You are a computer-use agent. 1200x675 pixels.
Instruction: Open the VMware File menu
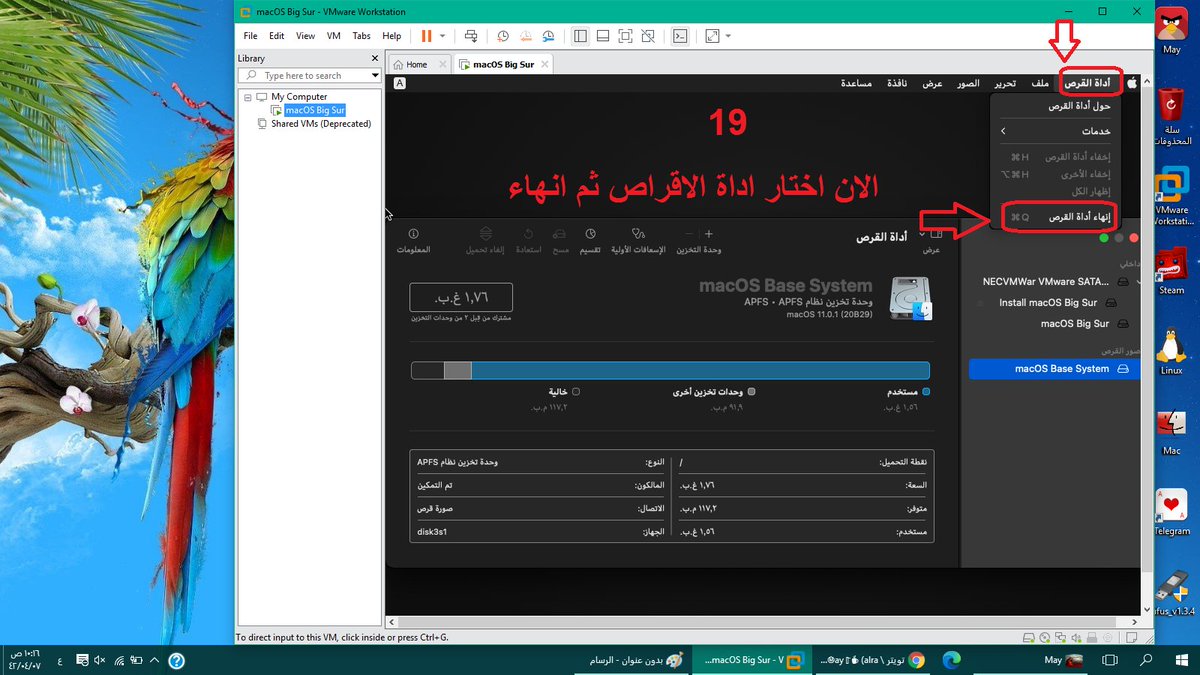point(251,36)
